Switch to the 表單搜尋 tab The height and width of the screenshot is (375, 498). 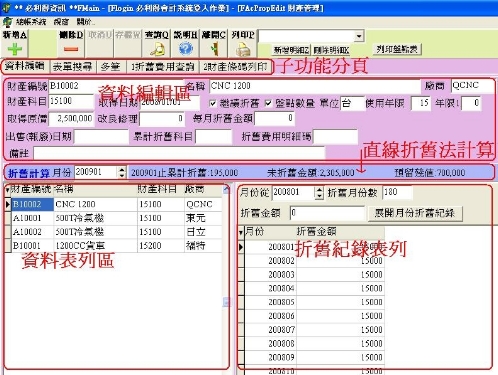(x=72, y=67)
